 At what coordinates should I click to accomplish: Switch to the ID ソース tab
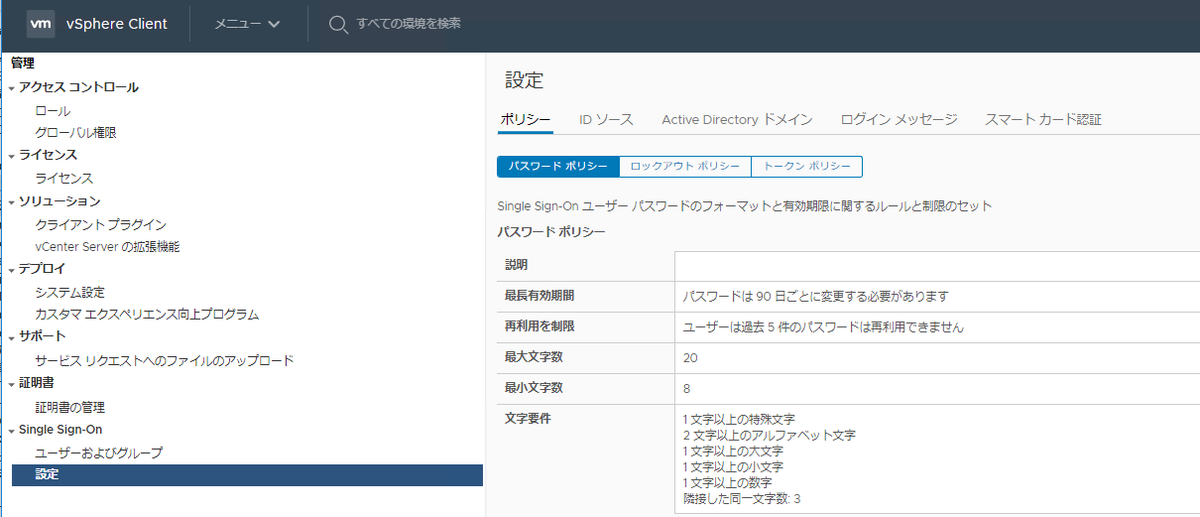606,119
